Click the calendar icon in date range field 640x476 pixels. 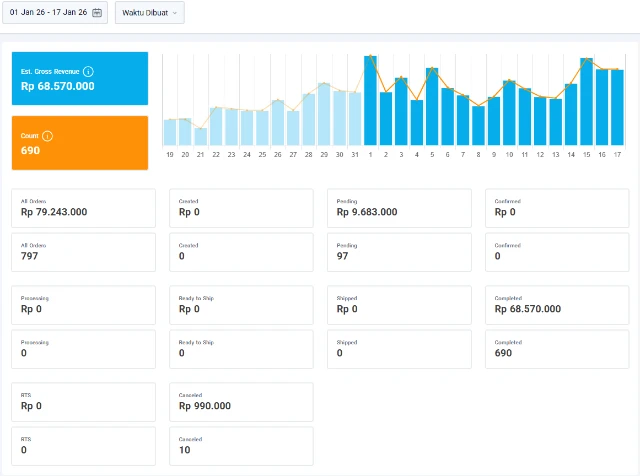(97, 13)
